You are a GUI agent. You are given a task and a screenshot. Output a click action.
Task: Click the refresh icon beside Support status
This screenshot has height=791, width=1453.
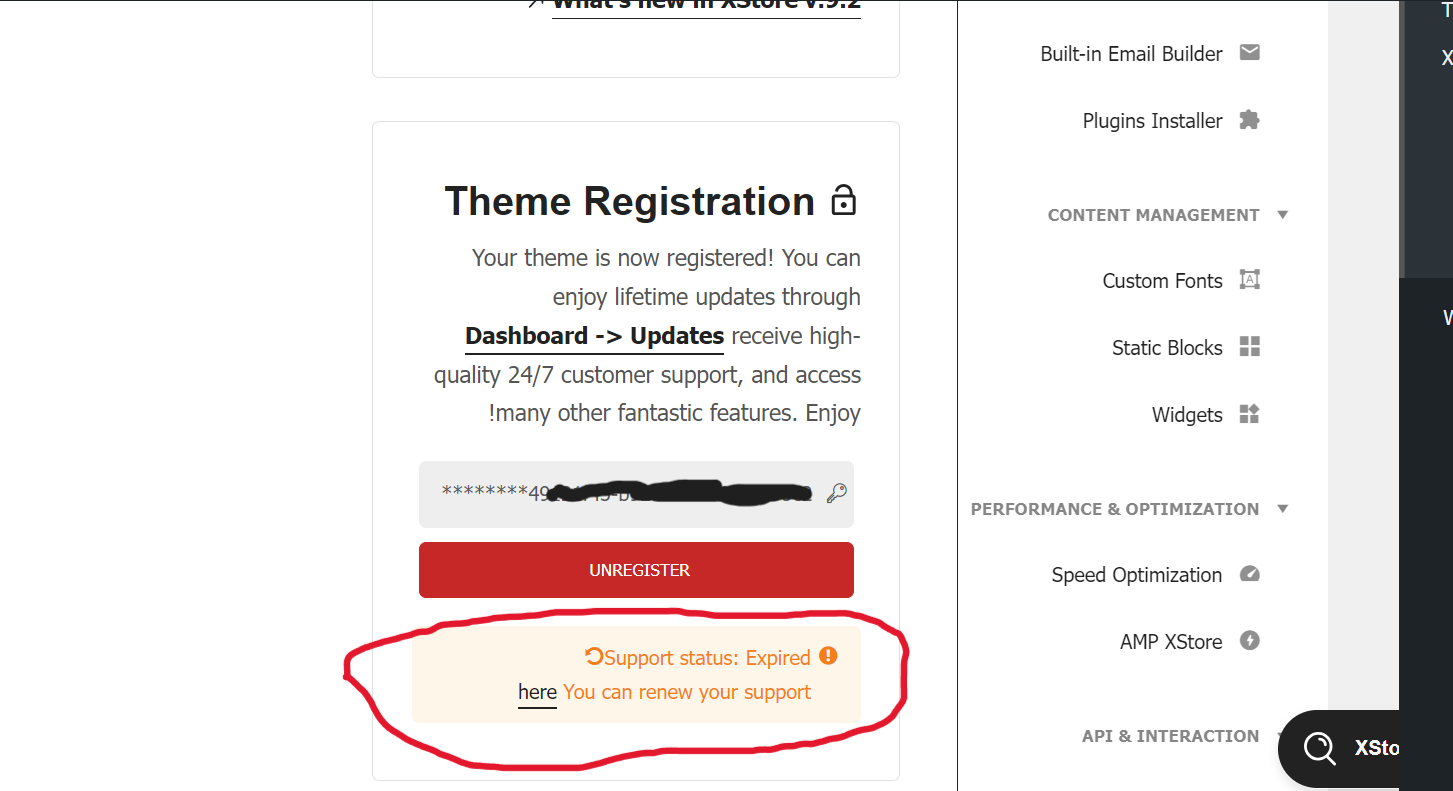pyautogui.click(x=594, y=657)
